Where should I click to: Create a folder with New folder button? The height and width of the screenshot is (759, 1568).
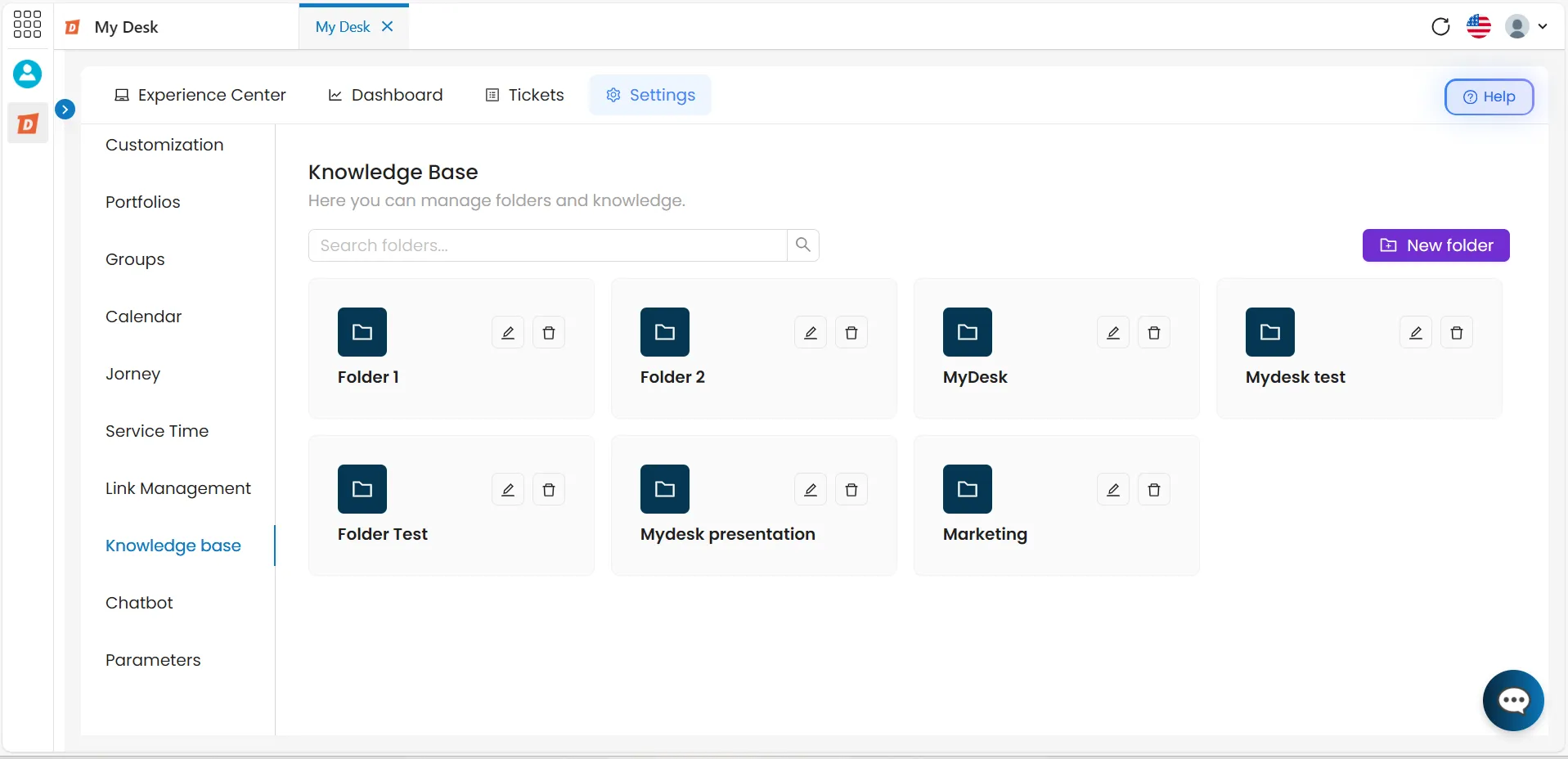[1435, 245]
